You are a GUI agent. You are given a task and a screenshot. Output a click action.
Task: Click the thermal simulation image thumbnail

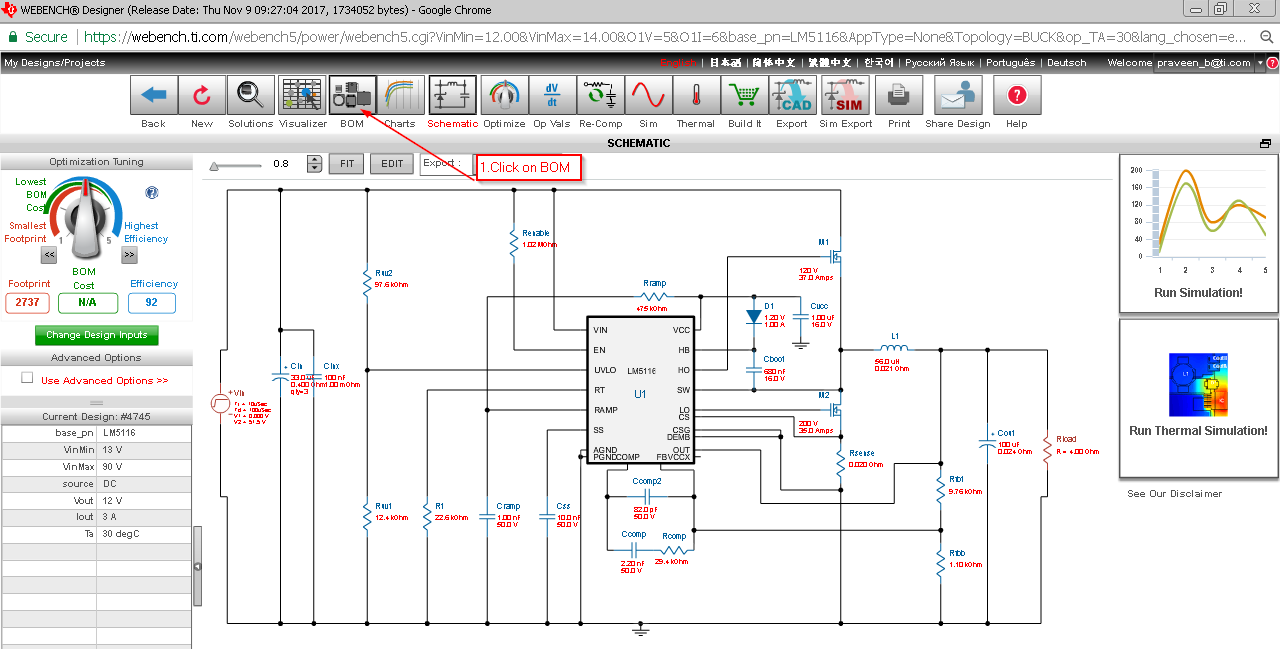[1199, 385]
